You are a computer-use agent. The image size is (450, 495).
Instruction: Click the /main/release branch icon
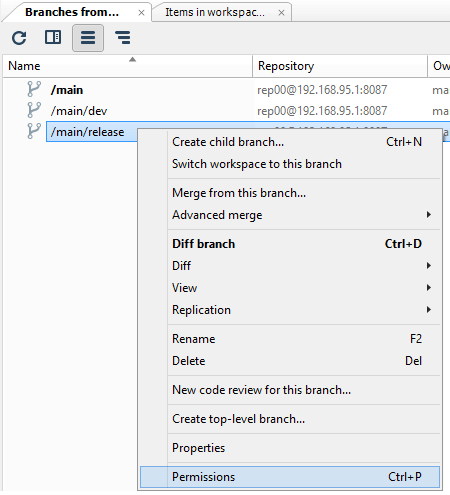click(34, 131)
